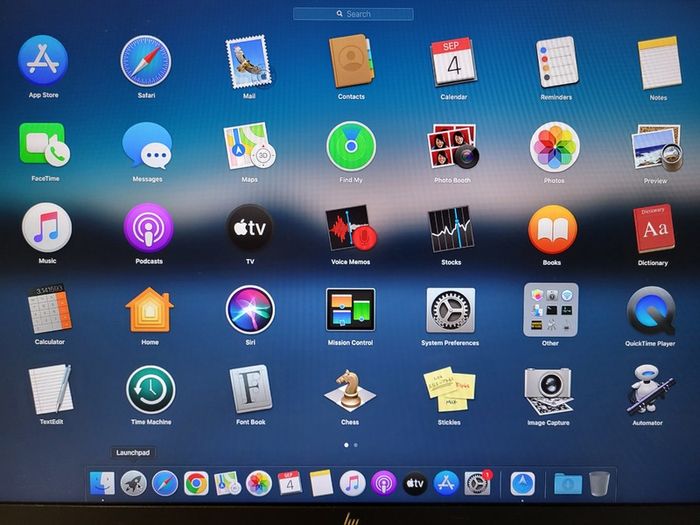700x525 pixels.
Task: Open System Preferences in the Launchpad grid
Action: [x=450, y=310]
